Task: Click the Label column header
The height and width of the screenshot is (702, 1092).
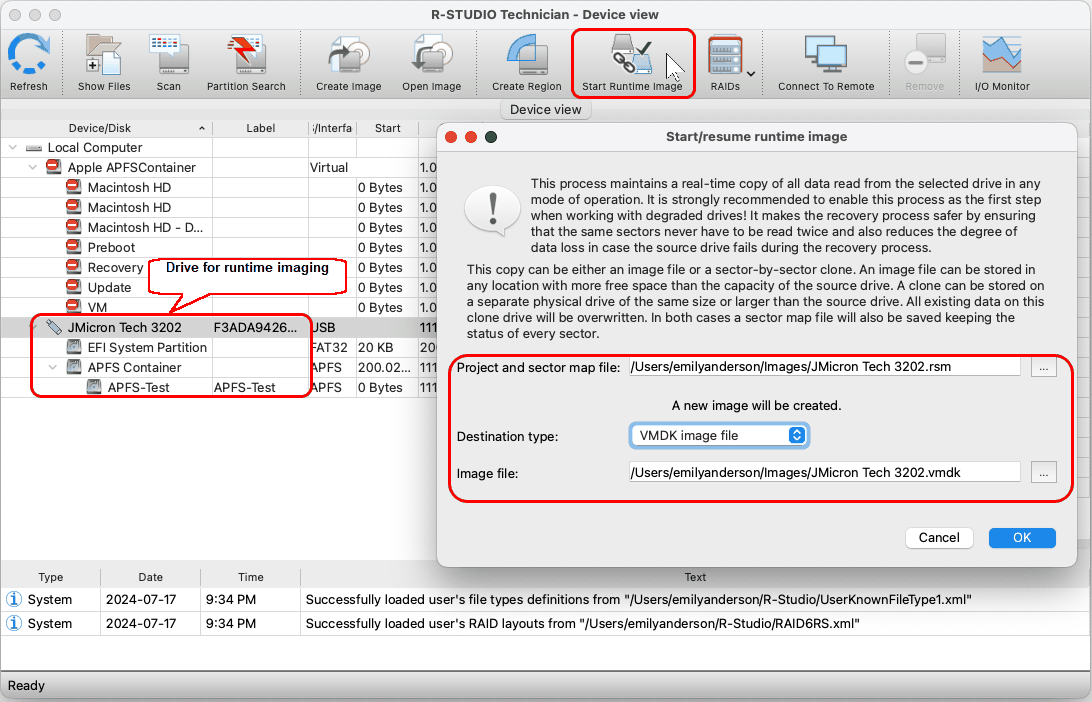Action: coord(260,128)
